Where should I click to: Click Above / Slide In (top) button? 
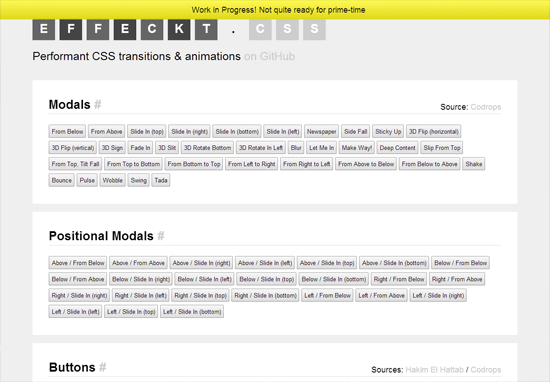[x=327, y=263]
